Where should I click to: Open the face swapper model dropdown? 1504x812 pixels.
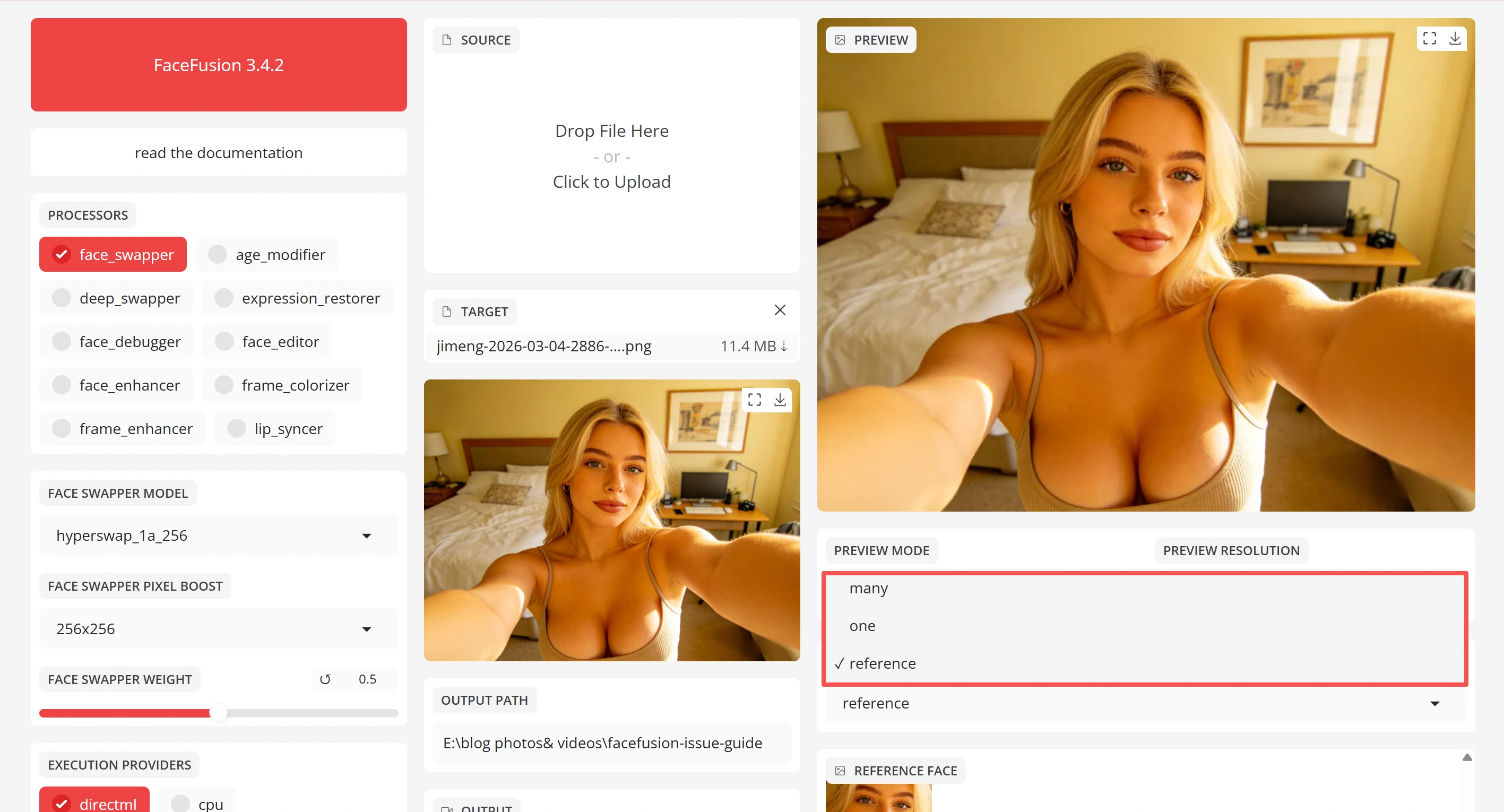tap(218, 535)
